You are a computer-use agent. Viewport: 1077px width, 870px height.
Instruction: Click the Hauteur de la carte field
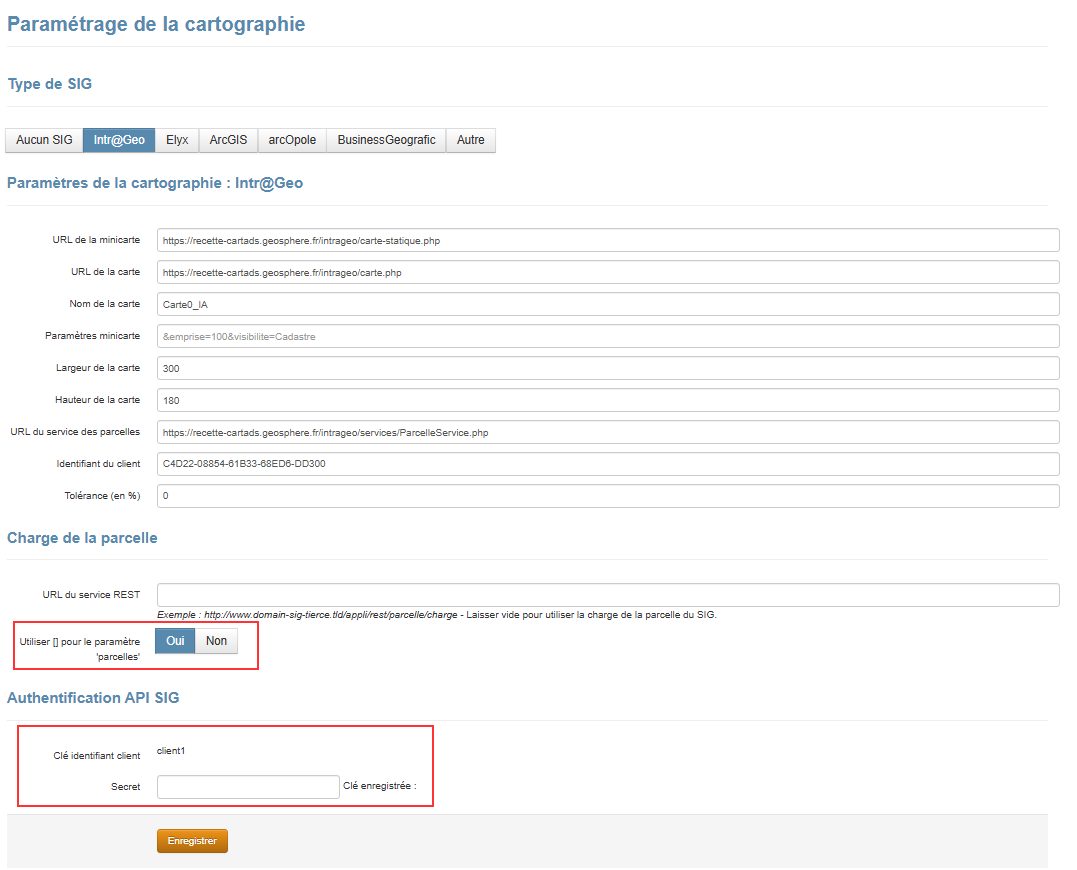click(607, 400)
